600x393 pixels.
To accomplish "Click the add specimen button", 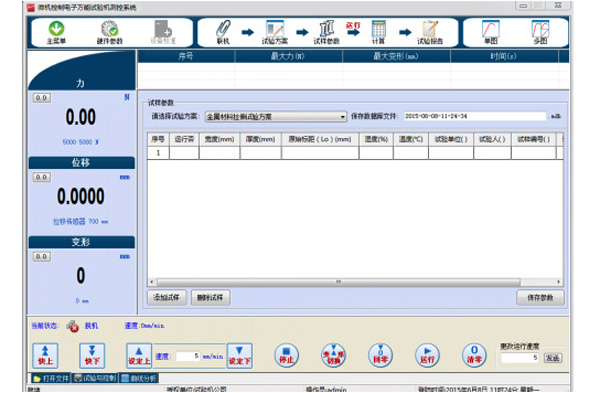I will [166, 297].
